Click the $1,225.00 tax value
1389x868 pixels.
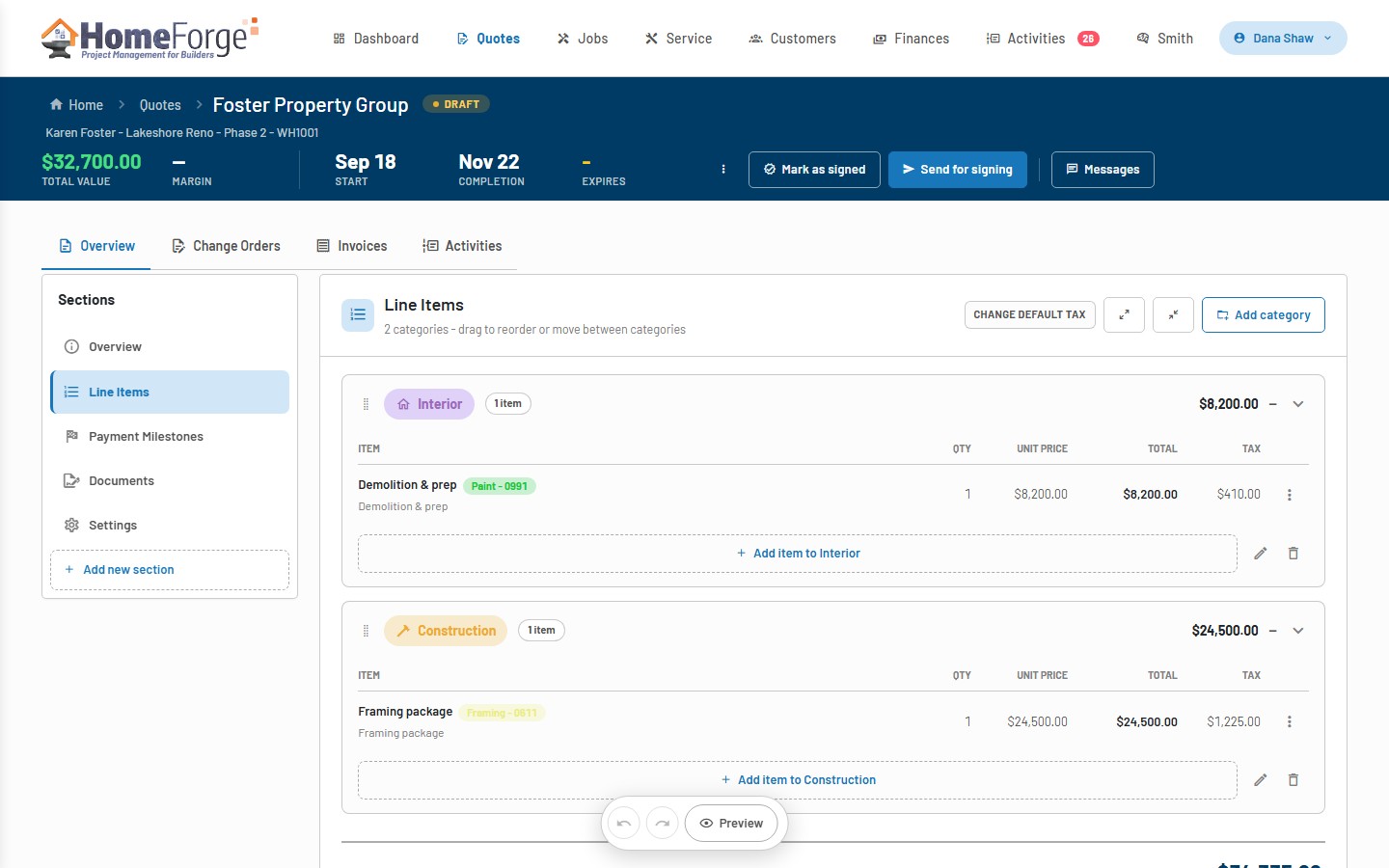pos(1234,721)
